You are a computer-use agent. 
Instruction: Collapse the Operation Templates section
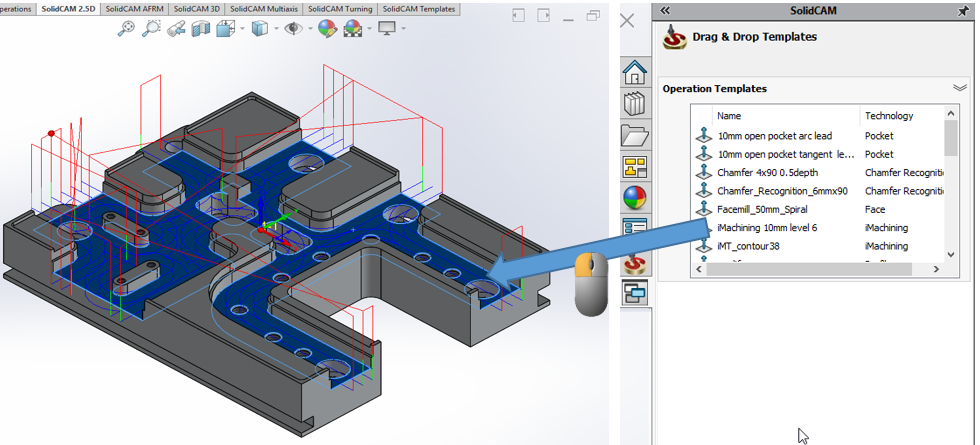(959, 88)
